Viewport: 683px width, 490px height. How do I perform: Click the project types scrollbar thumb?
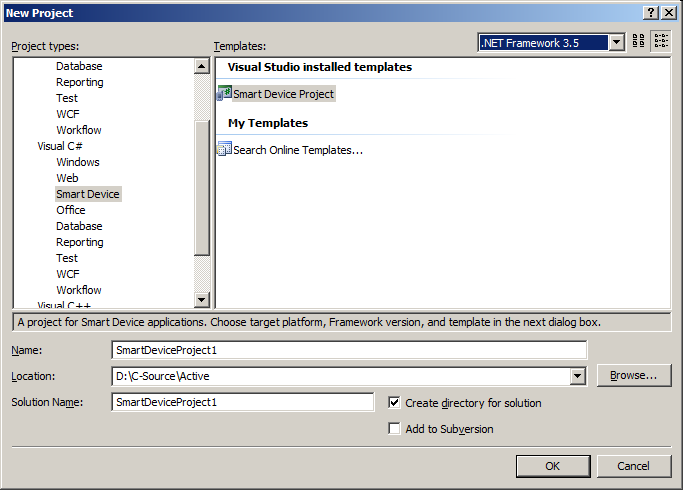click(x=201, y=187)
